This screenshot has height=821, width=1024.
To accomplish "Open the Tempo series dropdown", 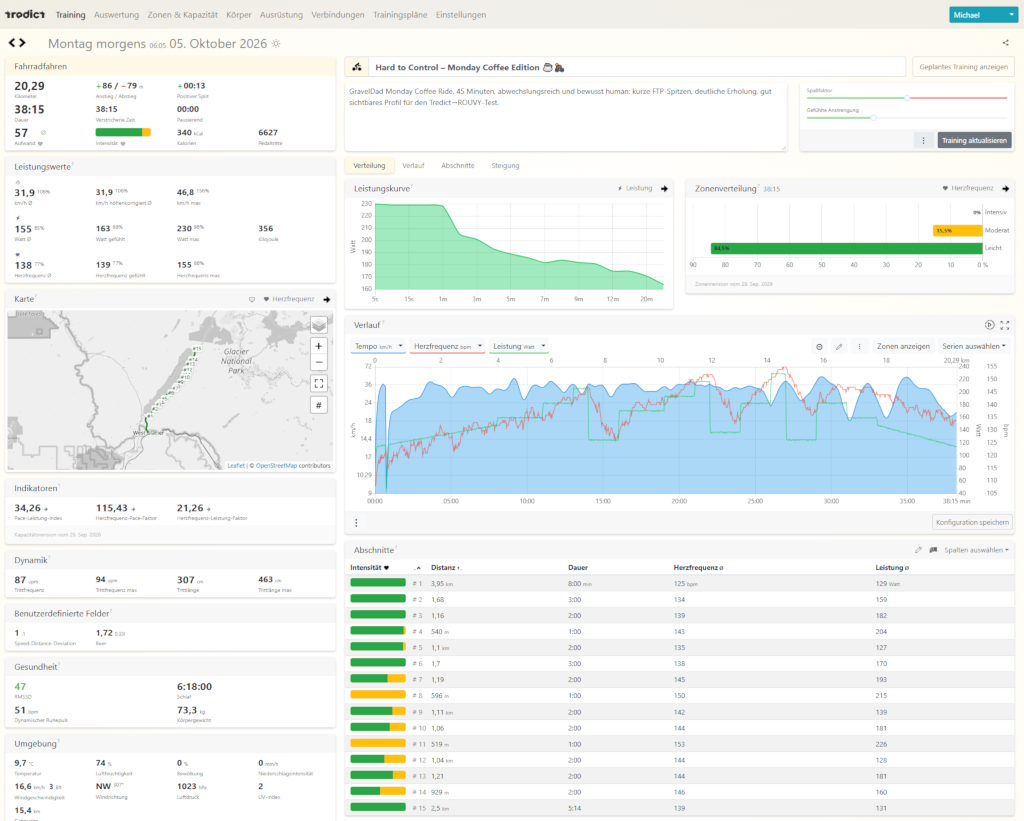I will click(378, 346).
